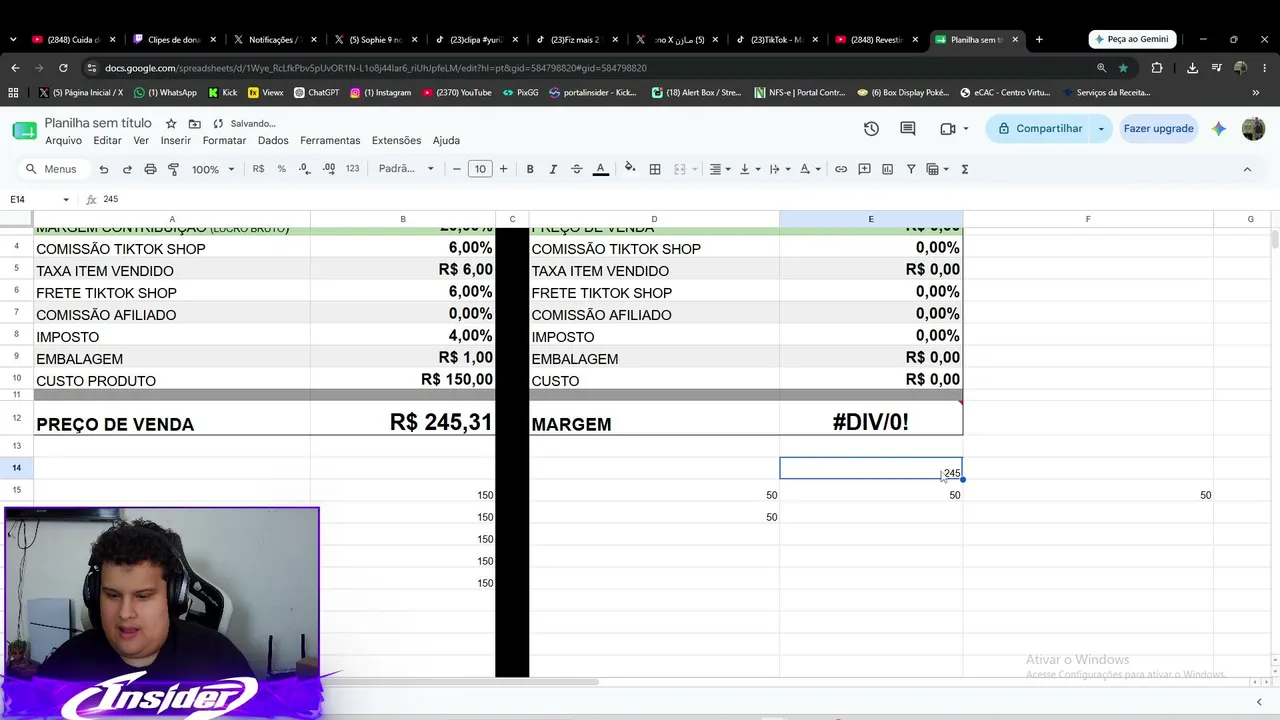Viewport: 1280px width, 720px height.
Task: Open horizontal align dropdown
Action: pos(720,169)
